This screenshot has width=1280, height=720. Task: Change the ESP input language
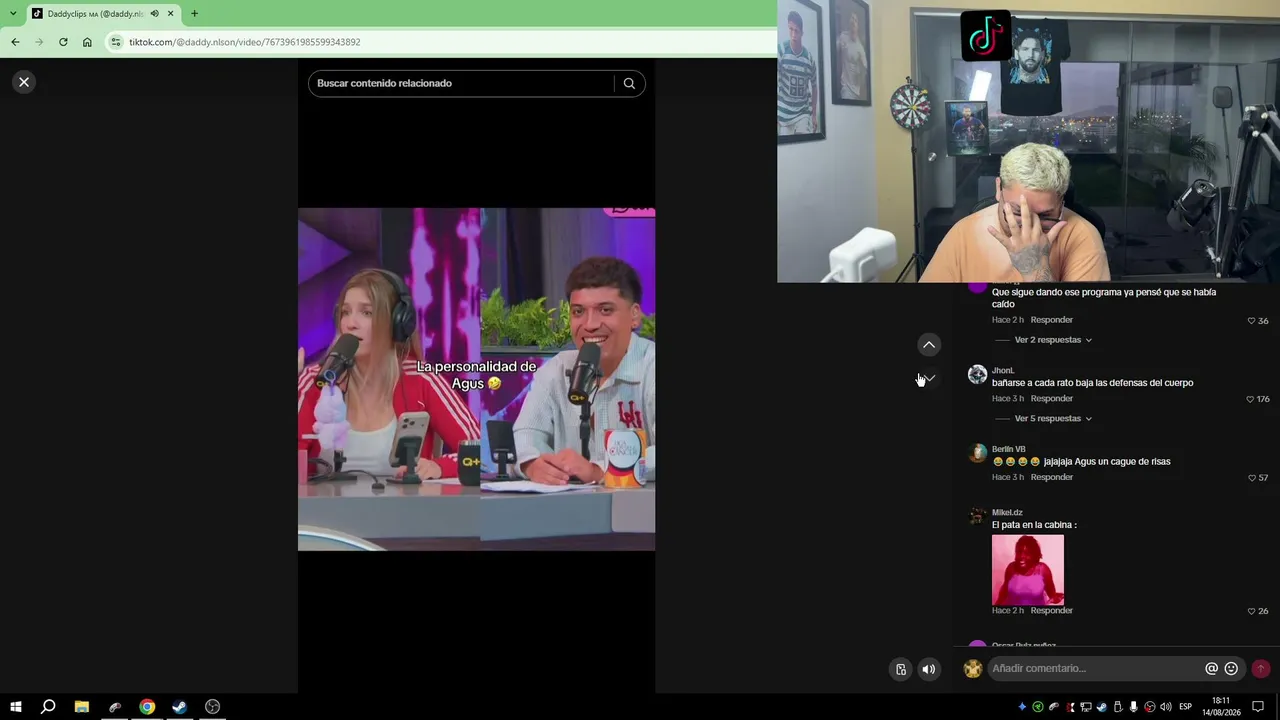coord(1186,707)
